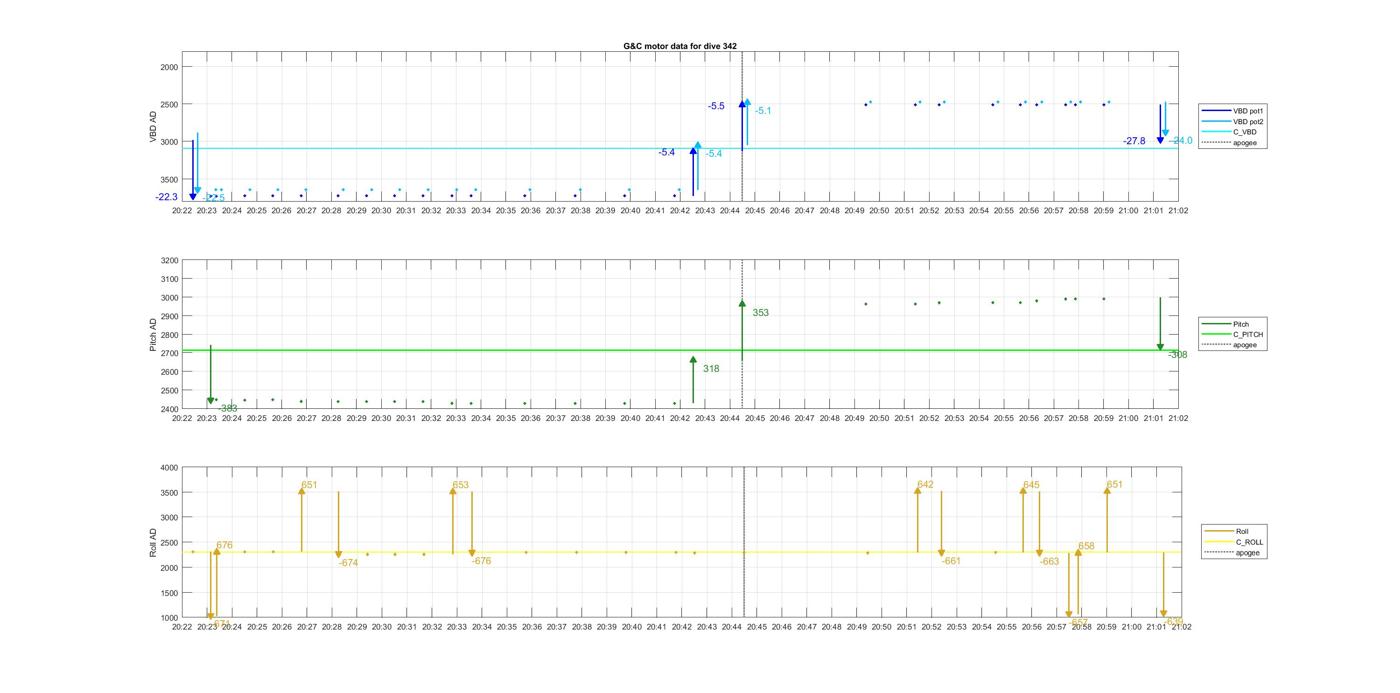Click the "2000" tick on VBD AD axis
Viewport: 1400px width, 693px height.
click(168, 67)
